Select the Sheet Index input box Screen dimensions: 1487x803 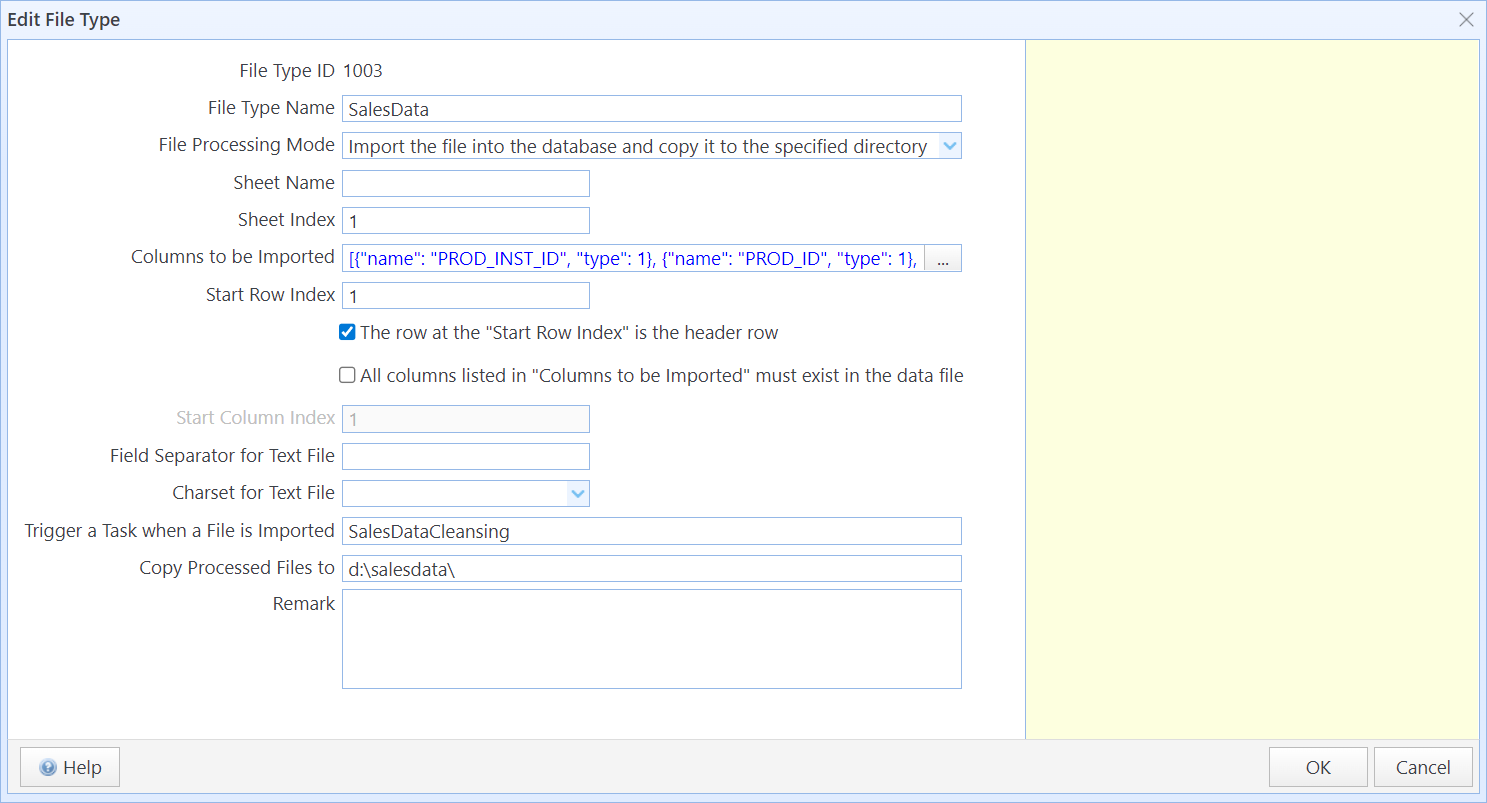click(x=465, y=221)
